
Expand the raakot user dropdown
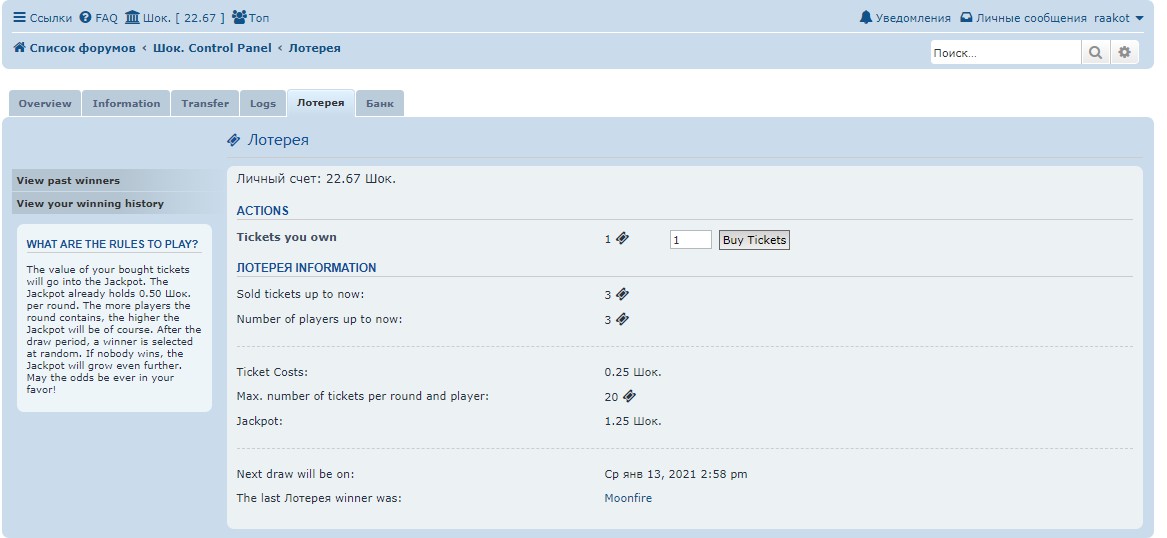pyautogui.click(x=1117, y=18)
